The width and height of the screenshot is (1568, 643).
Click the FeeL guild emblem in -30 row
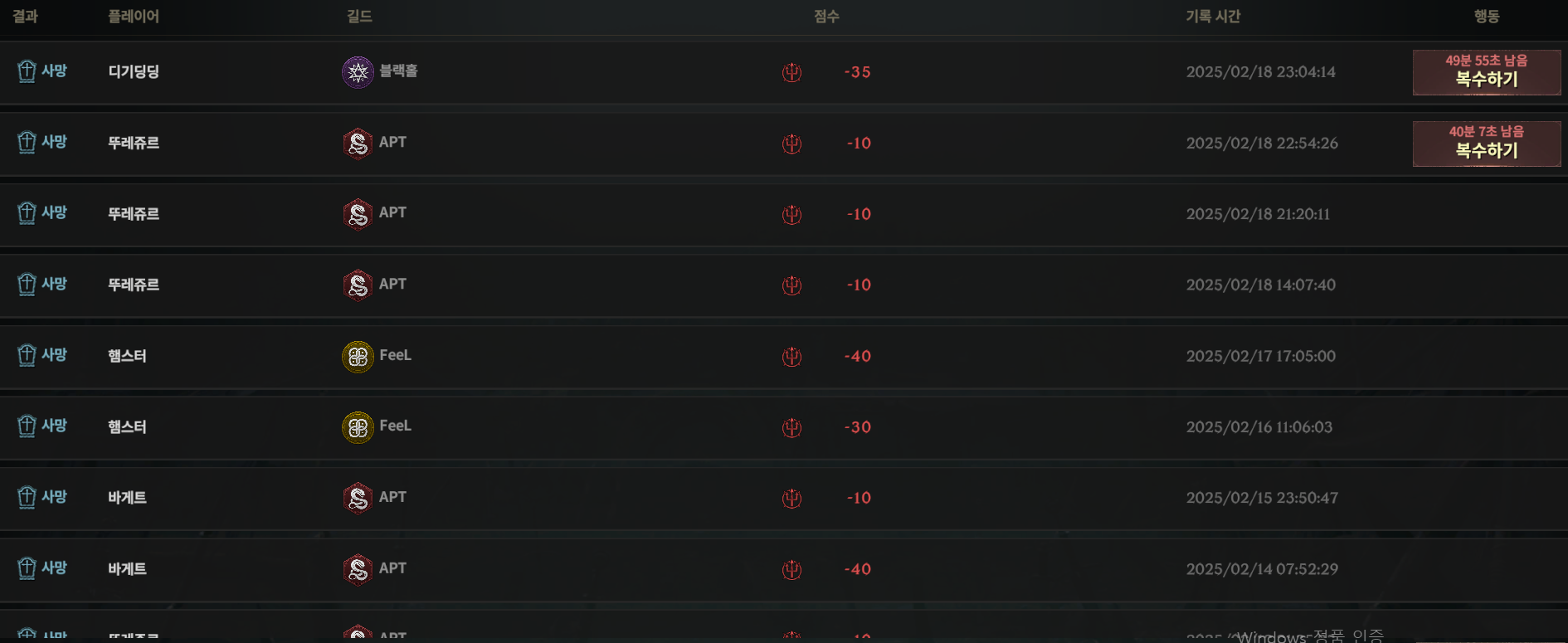point(358,428)
